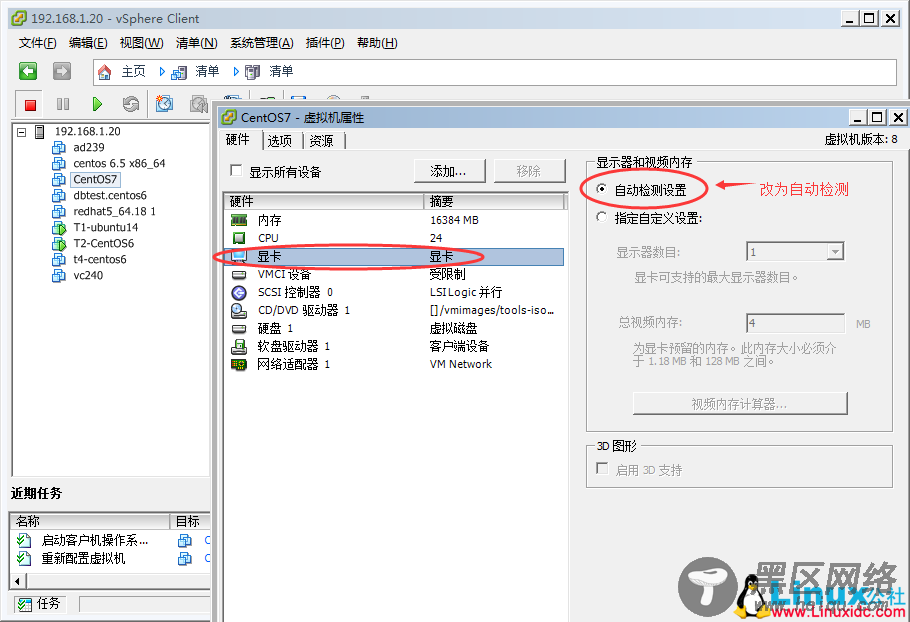Click the running VM icon next to T2-CentOS6

[x=59, y=244]
